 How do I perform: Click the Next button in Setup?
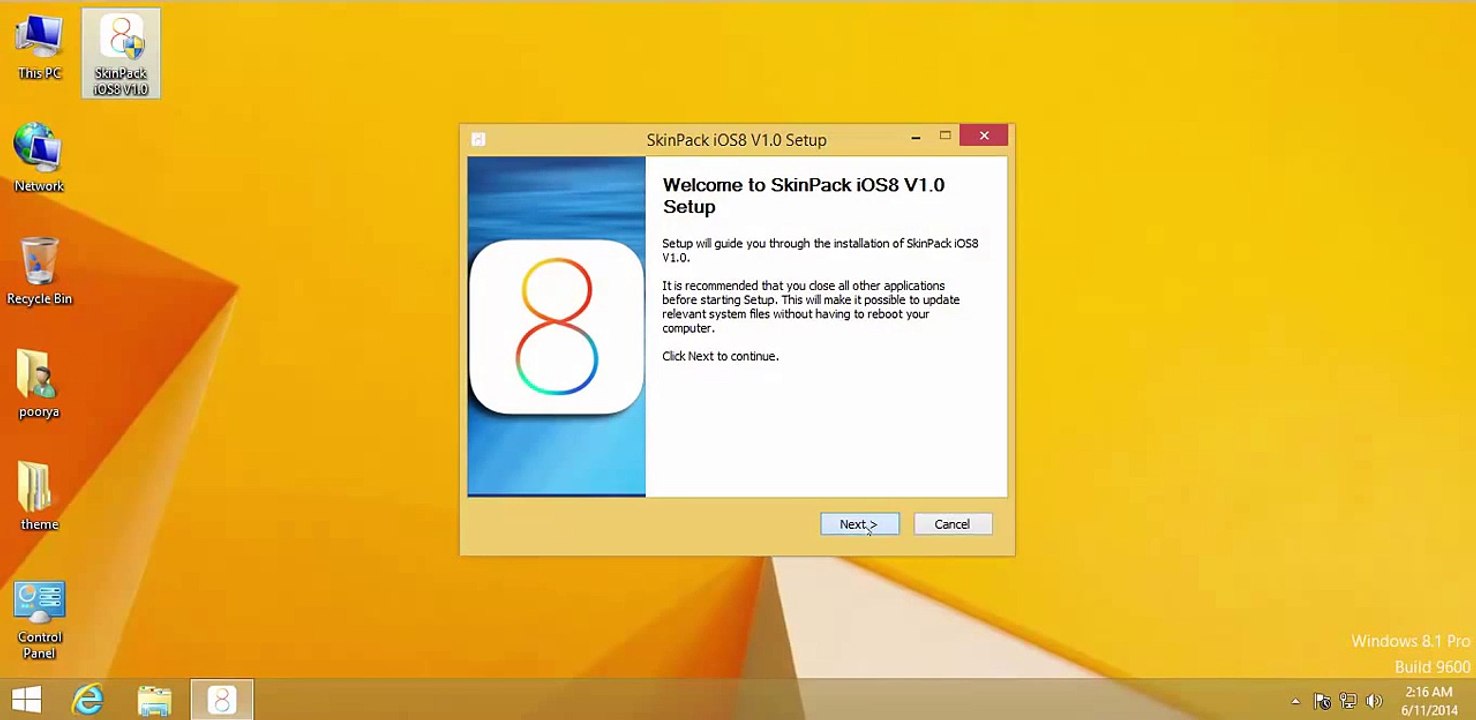(859, 524)
